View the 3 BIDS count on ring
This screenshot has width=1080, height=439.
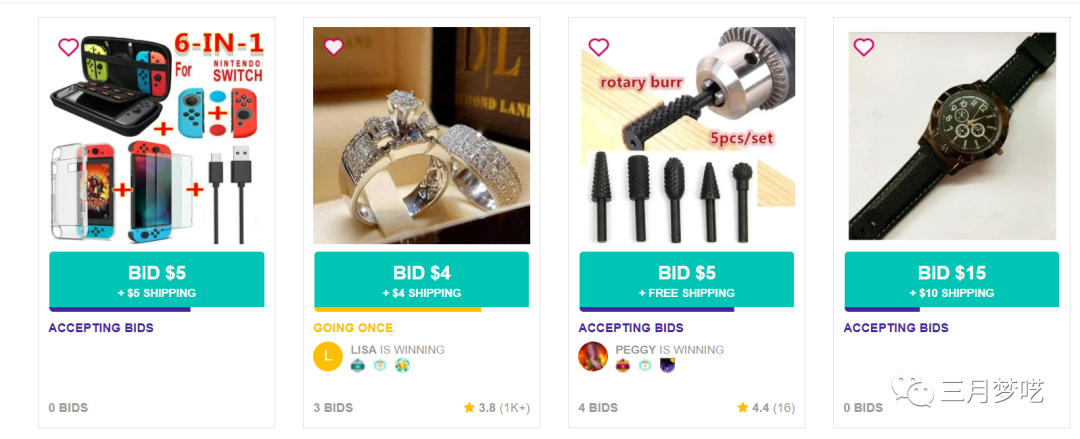tap(333, 408)
